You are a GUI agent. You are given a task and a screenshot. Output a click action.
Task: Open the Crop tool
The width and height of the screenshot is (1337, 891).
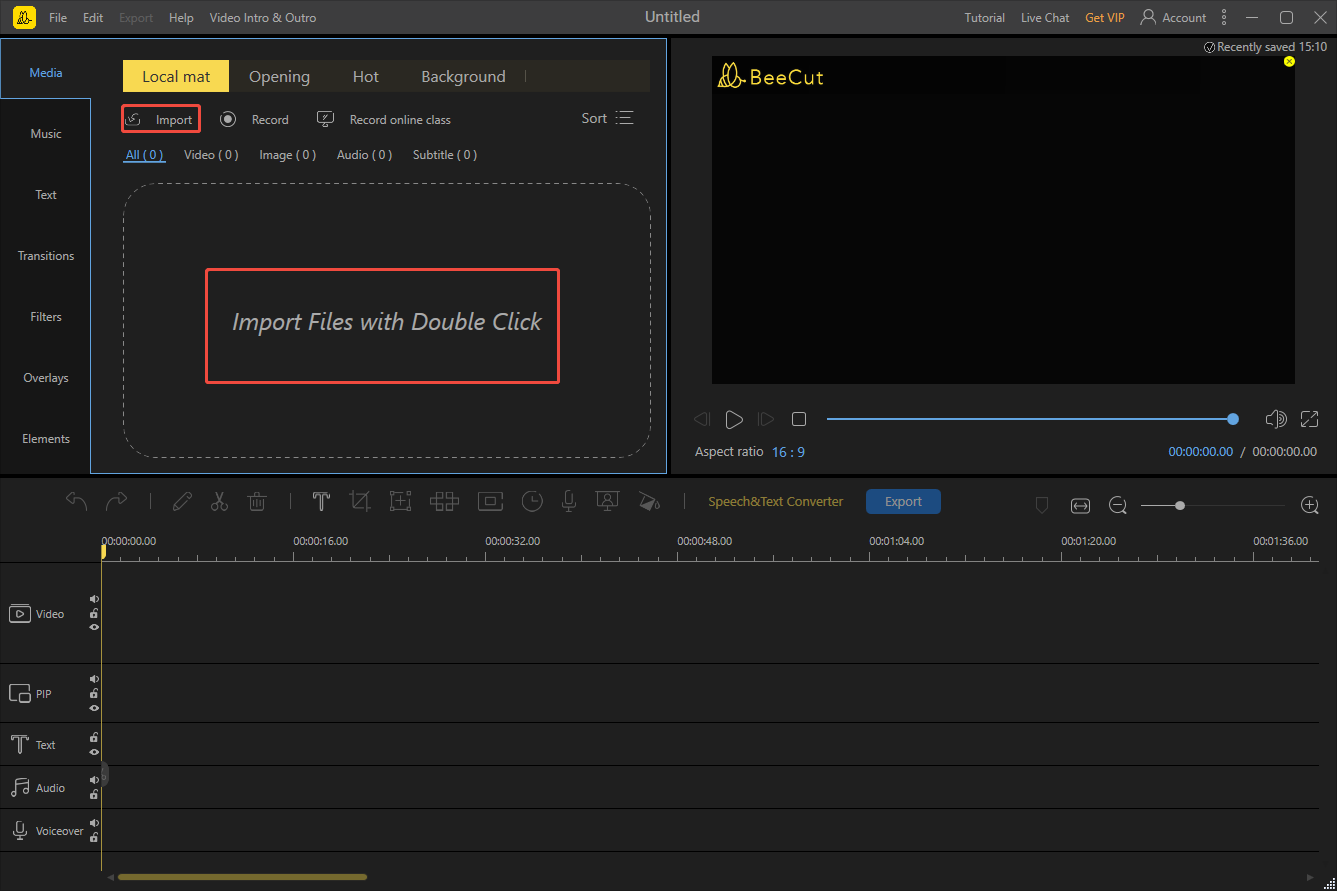pos(360,501)
